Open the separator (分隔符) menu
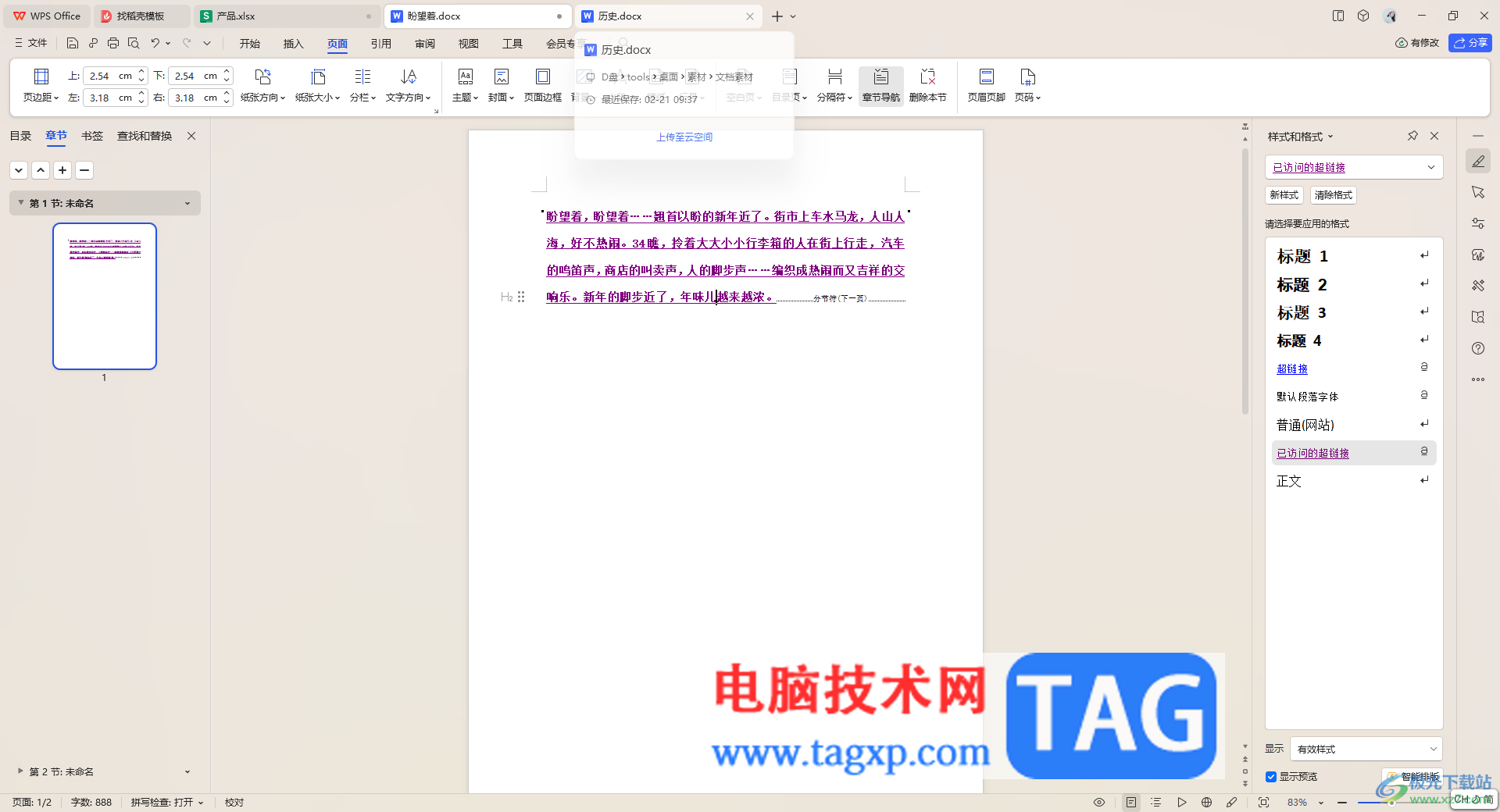The image size is (1500, 812). pyautogui.click(x=834, y=85)
